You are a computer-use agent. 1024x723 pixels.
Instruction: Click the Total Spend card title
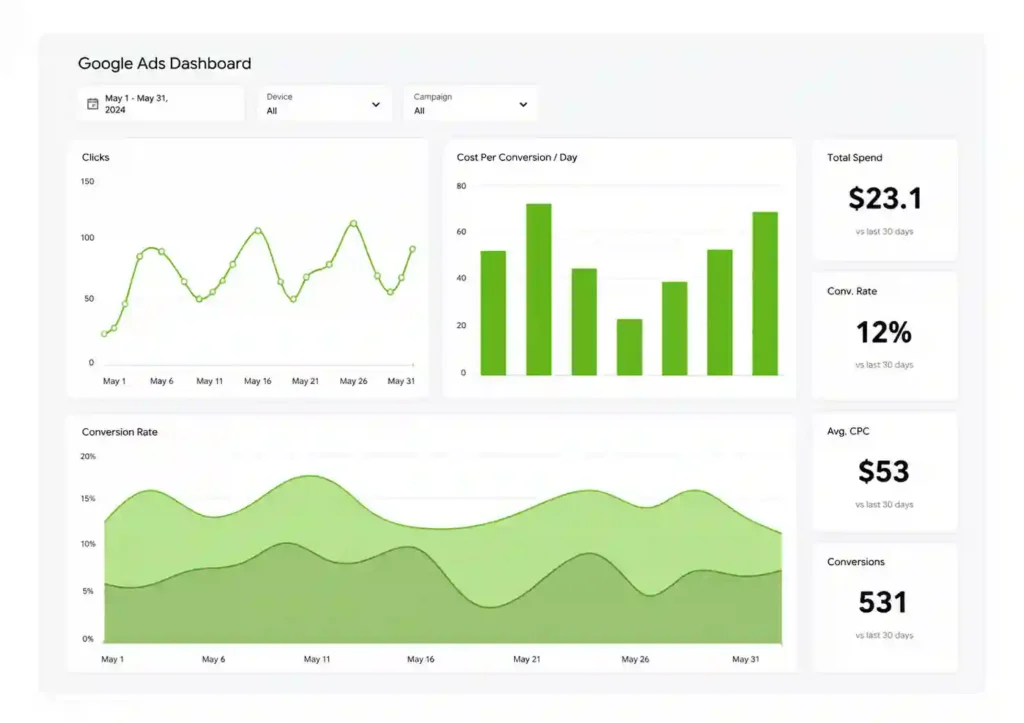[854, 157]
